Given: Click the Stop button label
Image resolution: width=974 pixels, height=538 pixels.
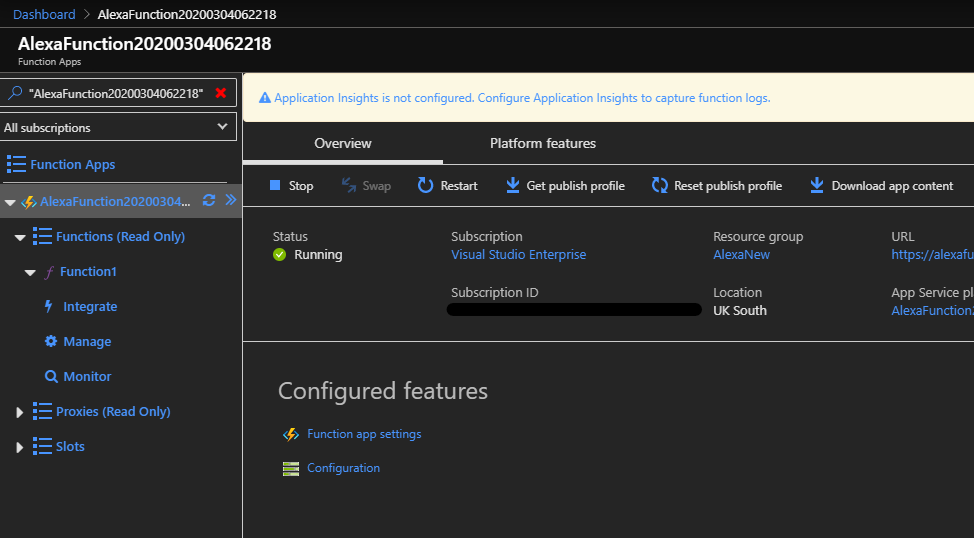Looking at the screenshot, I should pyautogui.click(x=301, y=186).
